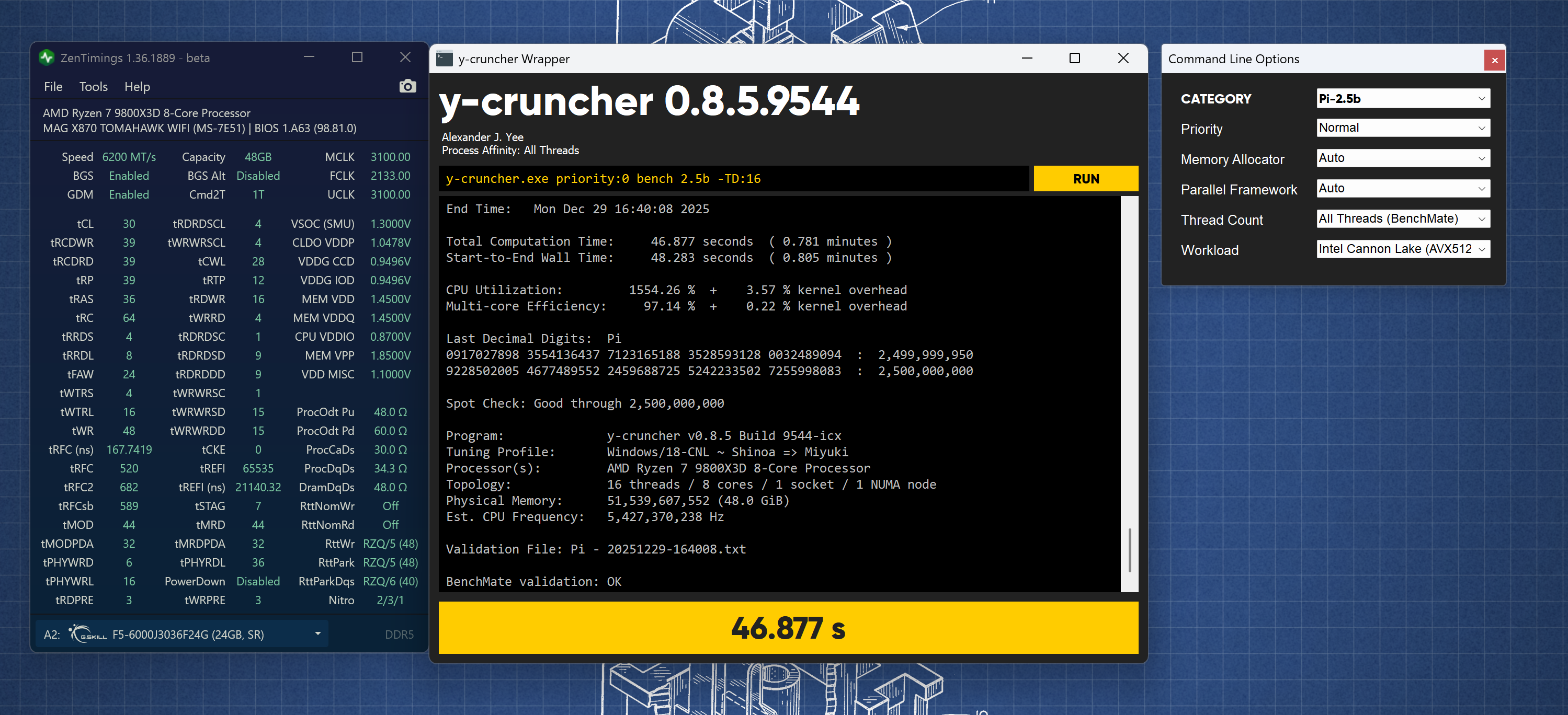Maximize the ZenTimings window
This screenshot has width=1568, height=715.
tap(357, 57)
